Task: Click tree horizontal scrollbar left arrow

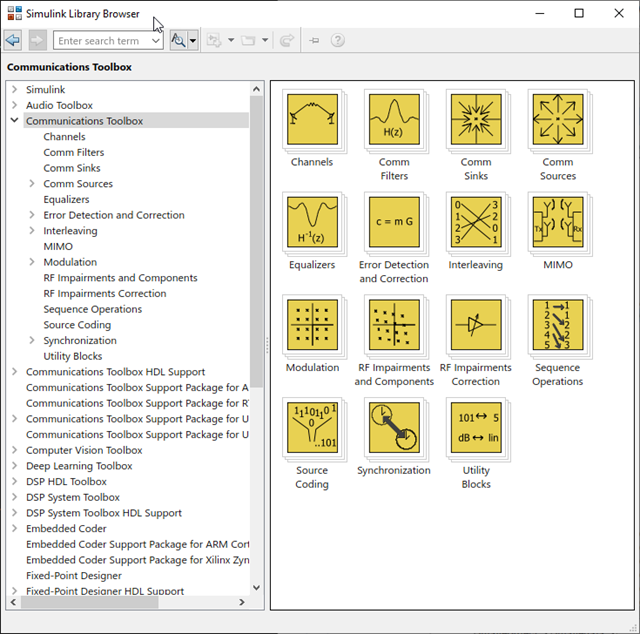Action: 13,602
